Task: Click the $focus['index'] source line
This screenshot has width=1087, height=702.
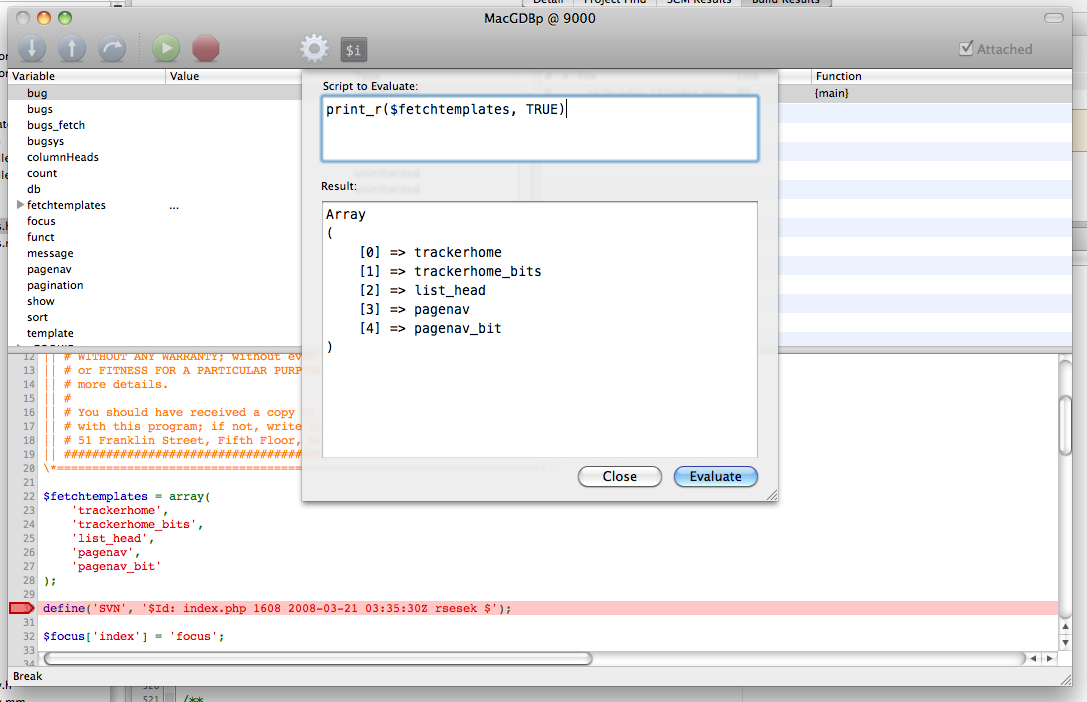Action: coord(134,636)
